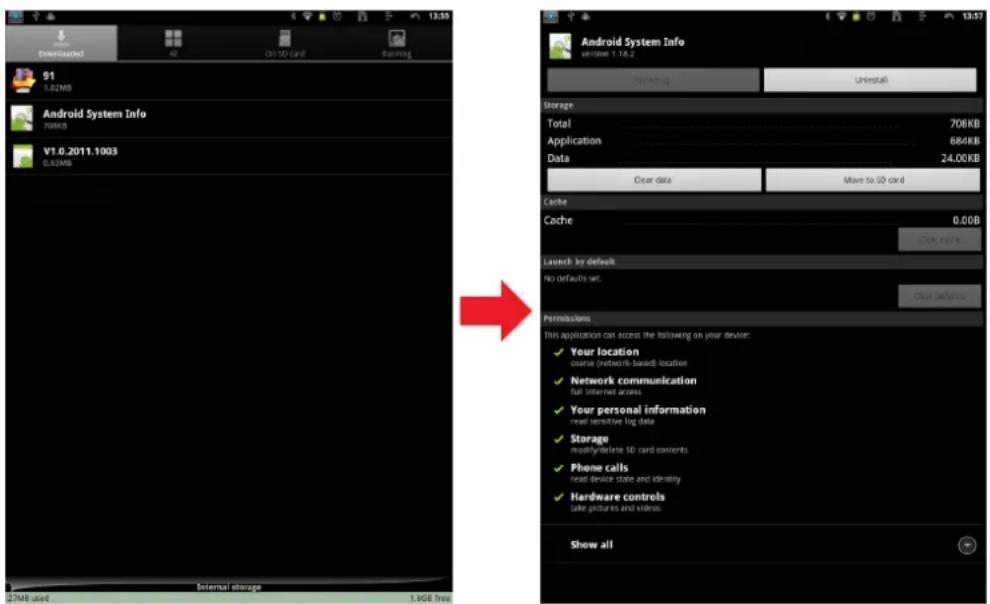Click the V1.0.2011.1003 app icon
Screen dimensions: 990x604
tap(23, 157)
